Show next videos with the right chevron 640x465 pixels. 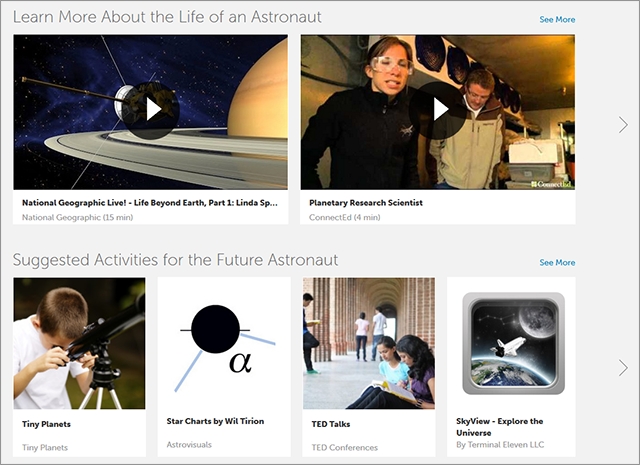click(x=623, y=125)
